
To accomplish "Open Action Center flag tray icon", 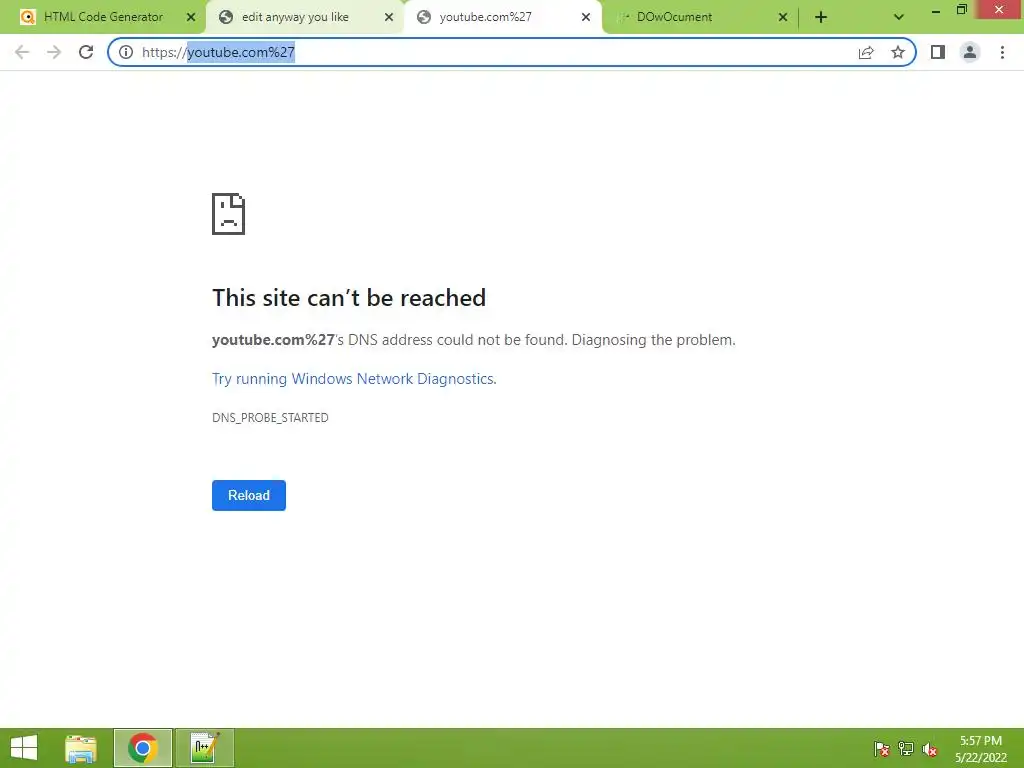I will click(x=882, y=749).
